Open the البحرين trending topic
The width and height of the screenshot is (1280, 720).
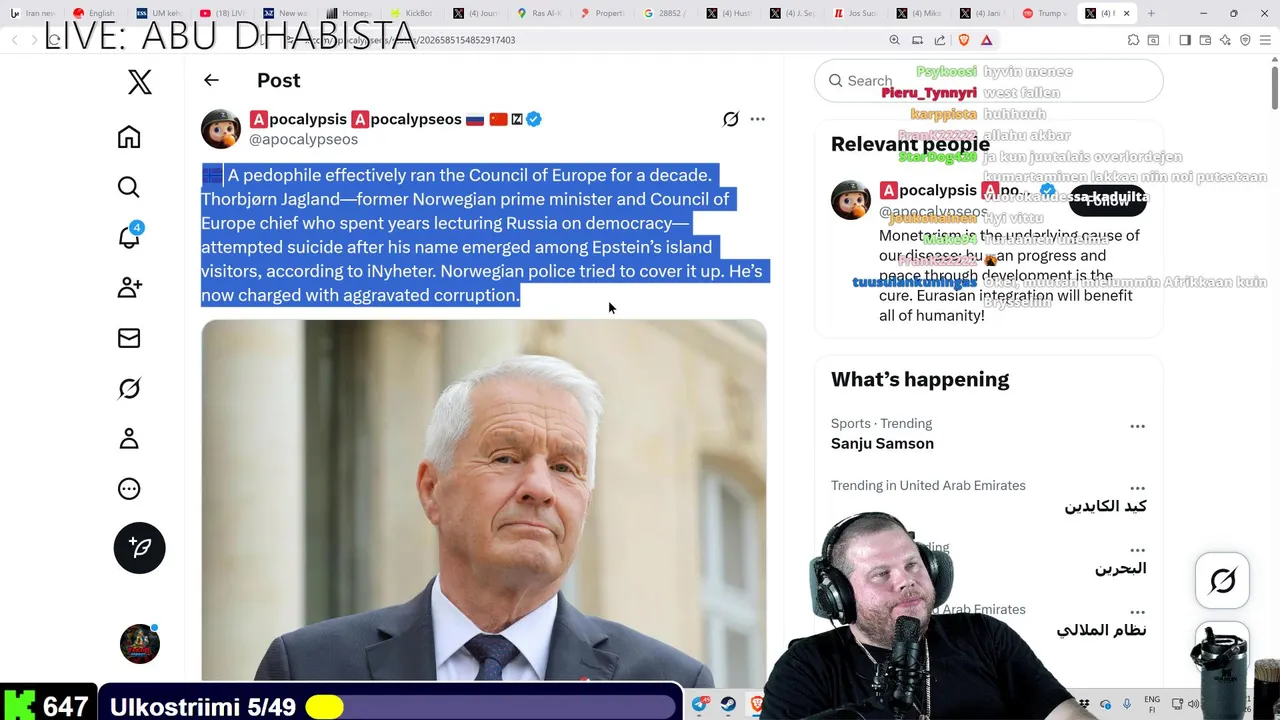coord(1120,568)
